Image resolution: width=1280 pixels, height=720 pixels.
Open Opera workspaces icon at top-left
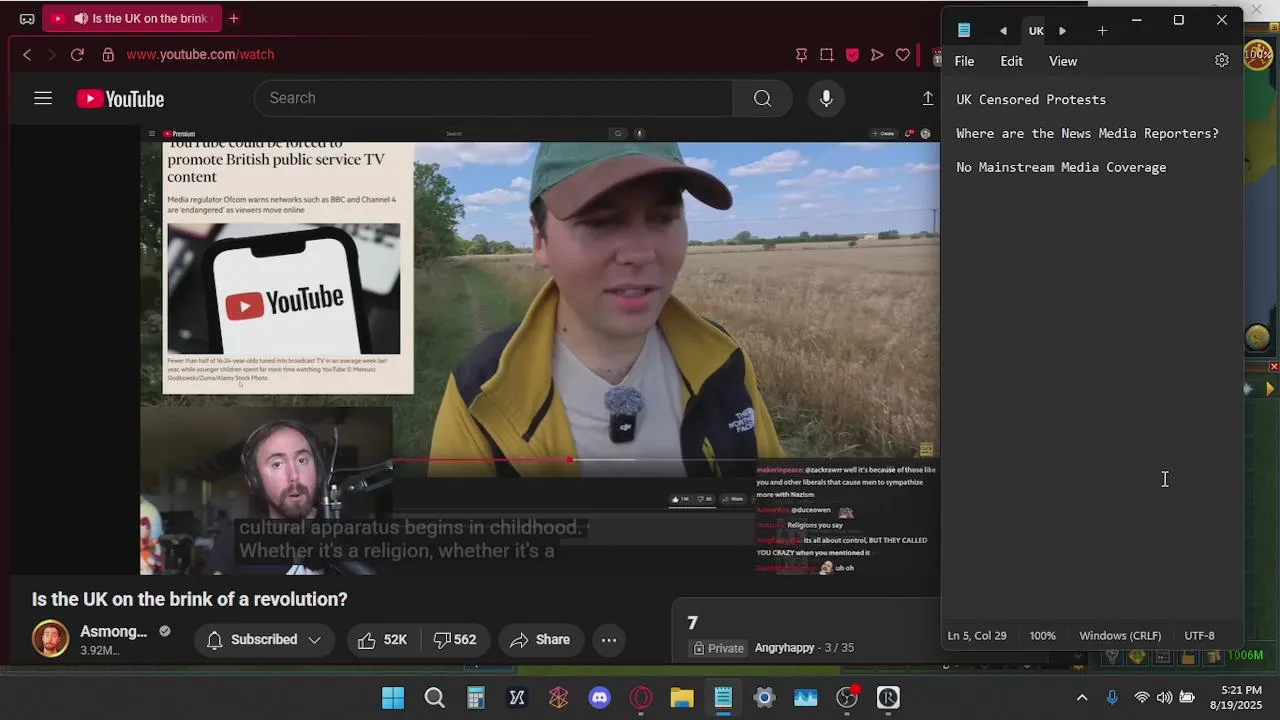[27, 19]
